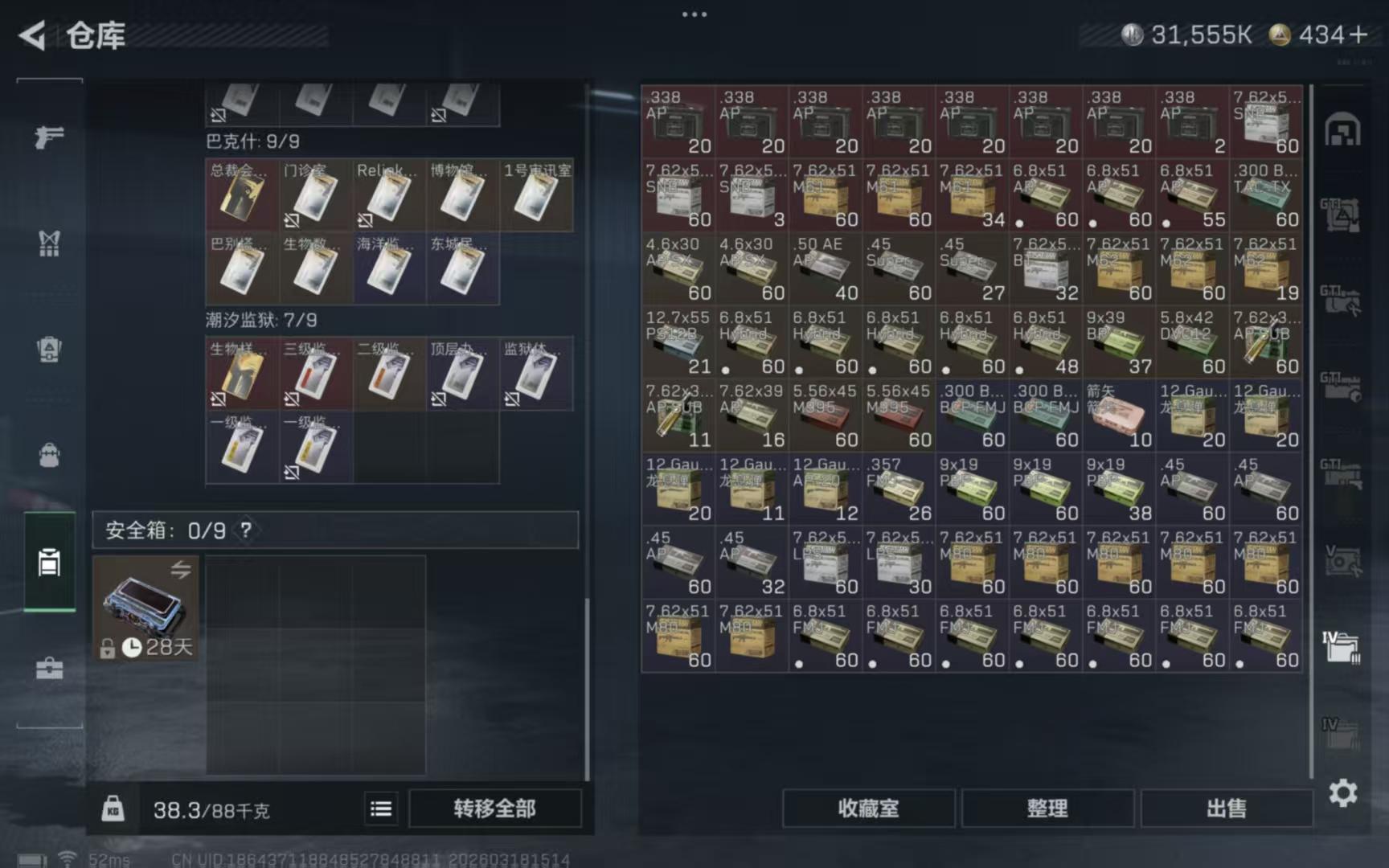The width and height of the screenshot is (1389, 868).
Task: Select the 12.7x55 PS12B ammo stack
Action: [678, 342]
